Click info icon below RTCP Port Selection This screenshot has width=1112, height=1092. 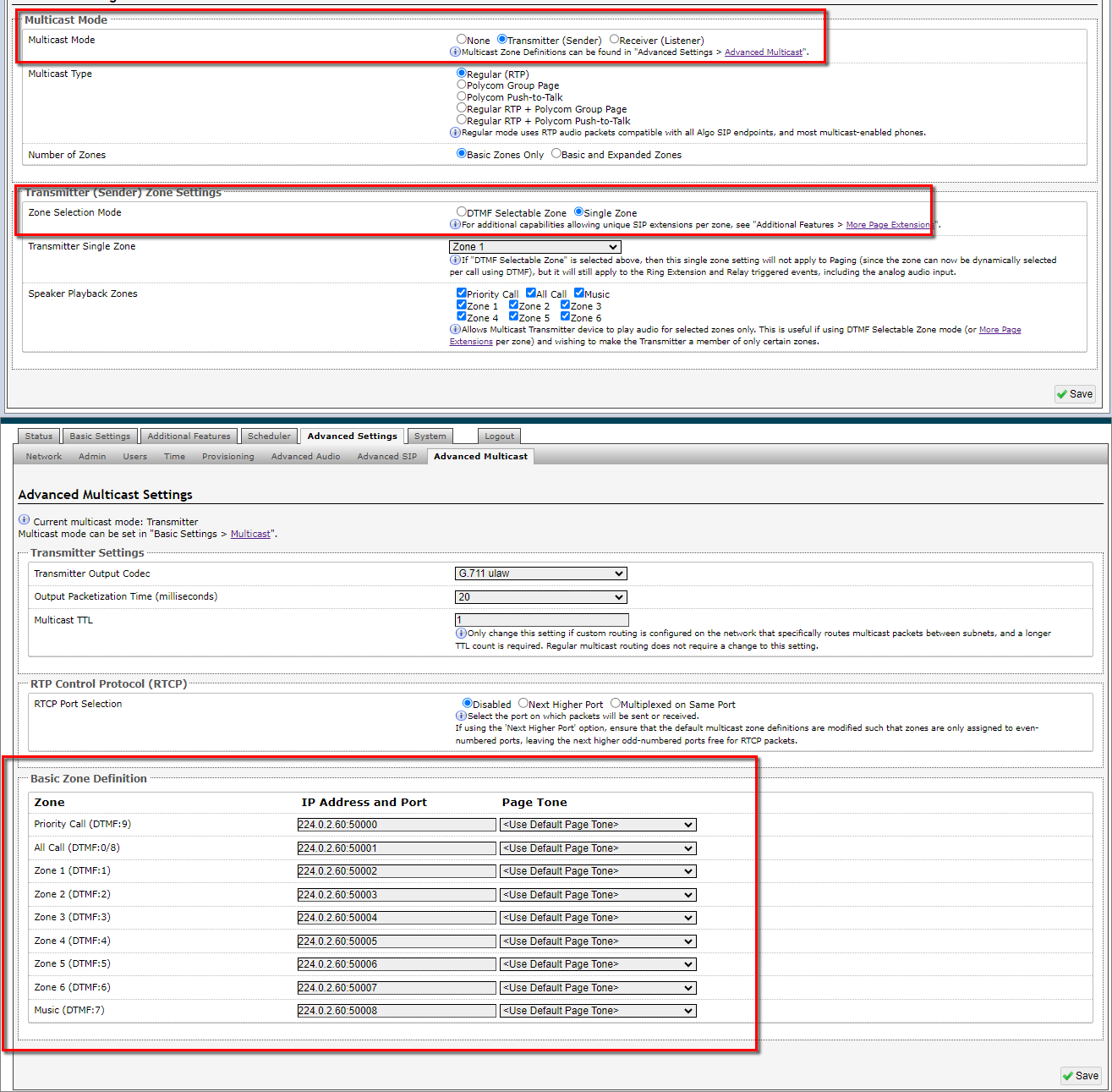click(461, 716)
